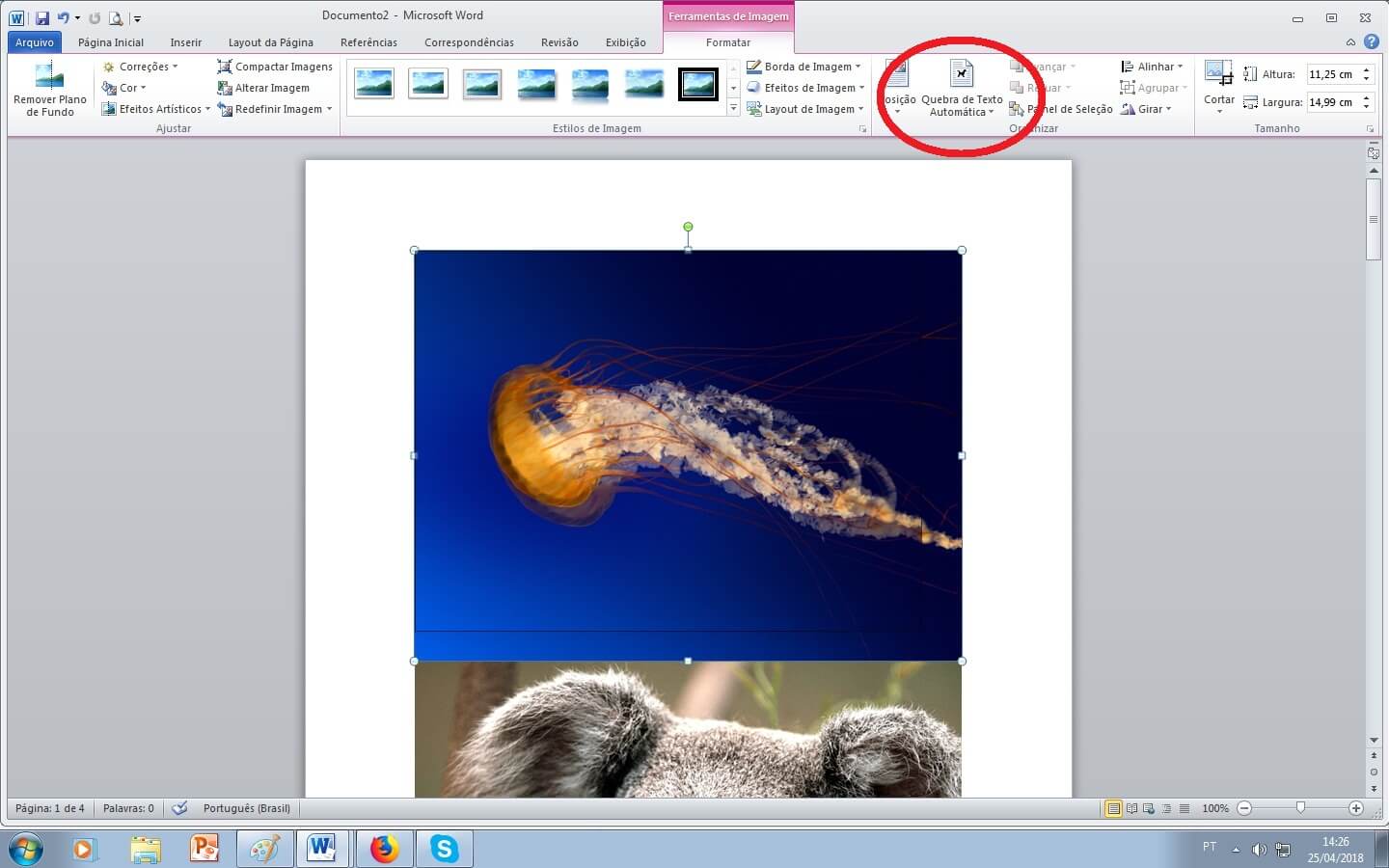The image size is (1389, 868).
Task: Open Firefox from the taskbar
Action: pos(384,849)
